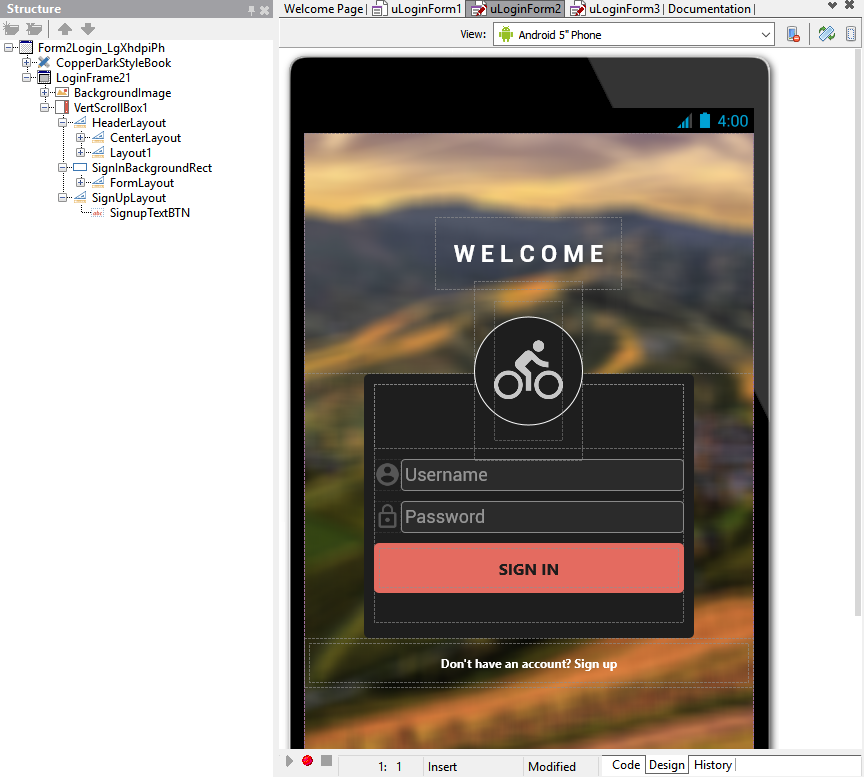
Task: Click the 'Don't have an account? Sign up' text
Action: (528, 664)
